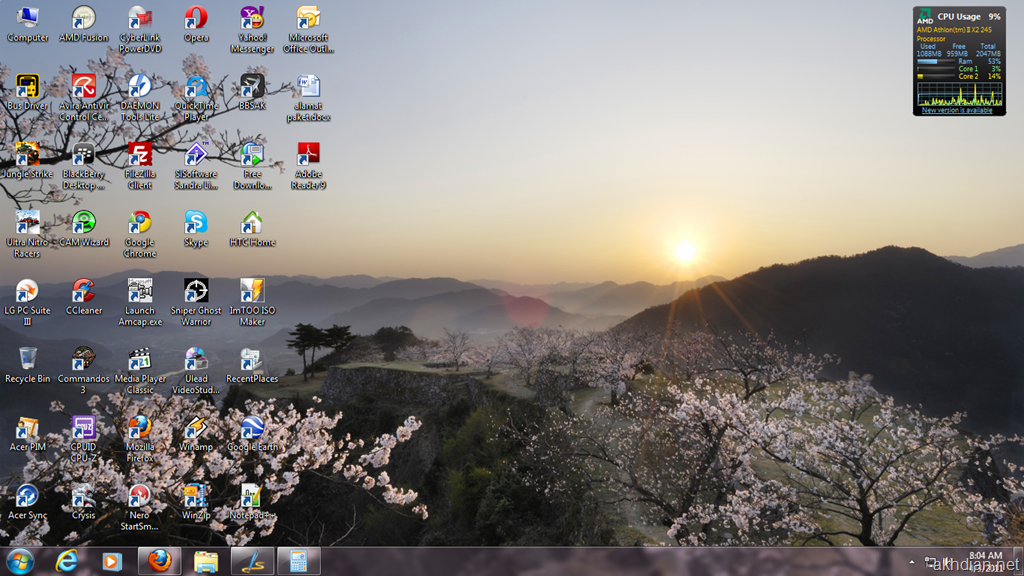Open the Windows Start menu orb
Image resolution: width=1024 pixels, height=576 pixels.
tap(20, 561)
